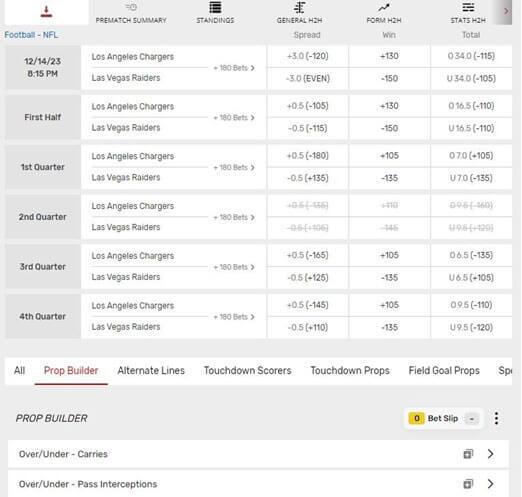Expand +180 Bets for 3rd Quarter row

click(234, 267)
